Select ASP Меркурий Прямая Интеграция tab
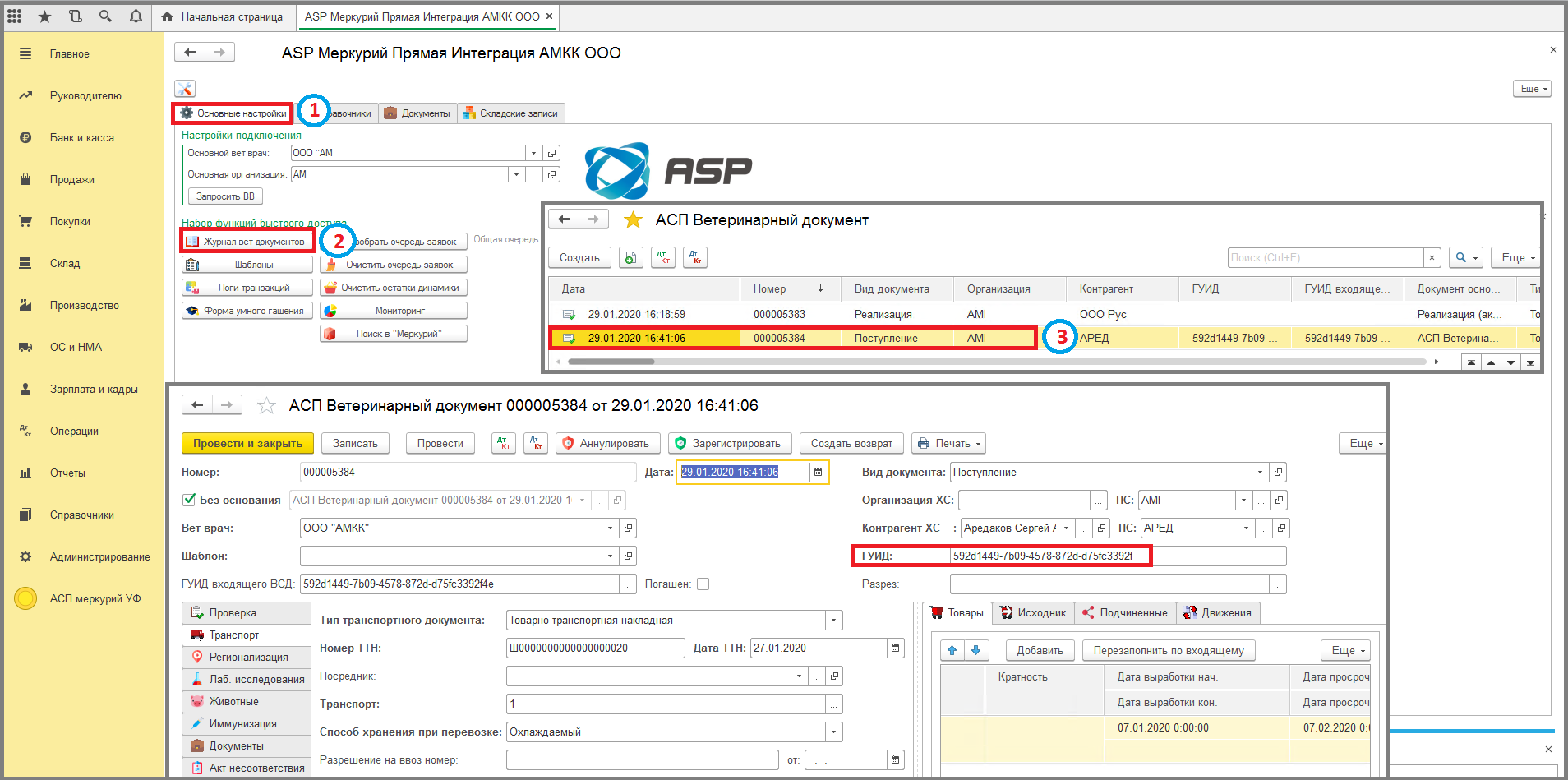1568x780 pixels. tap(427, 16)
